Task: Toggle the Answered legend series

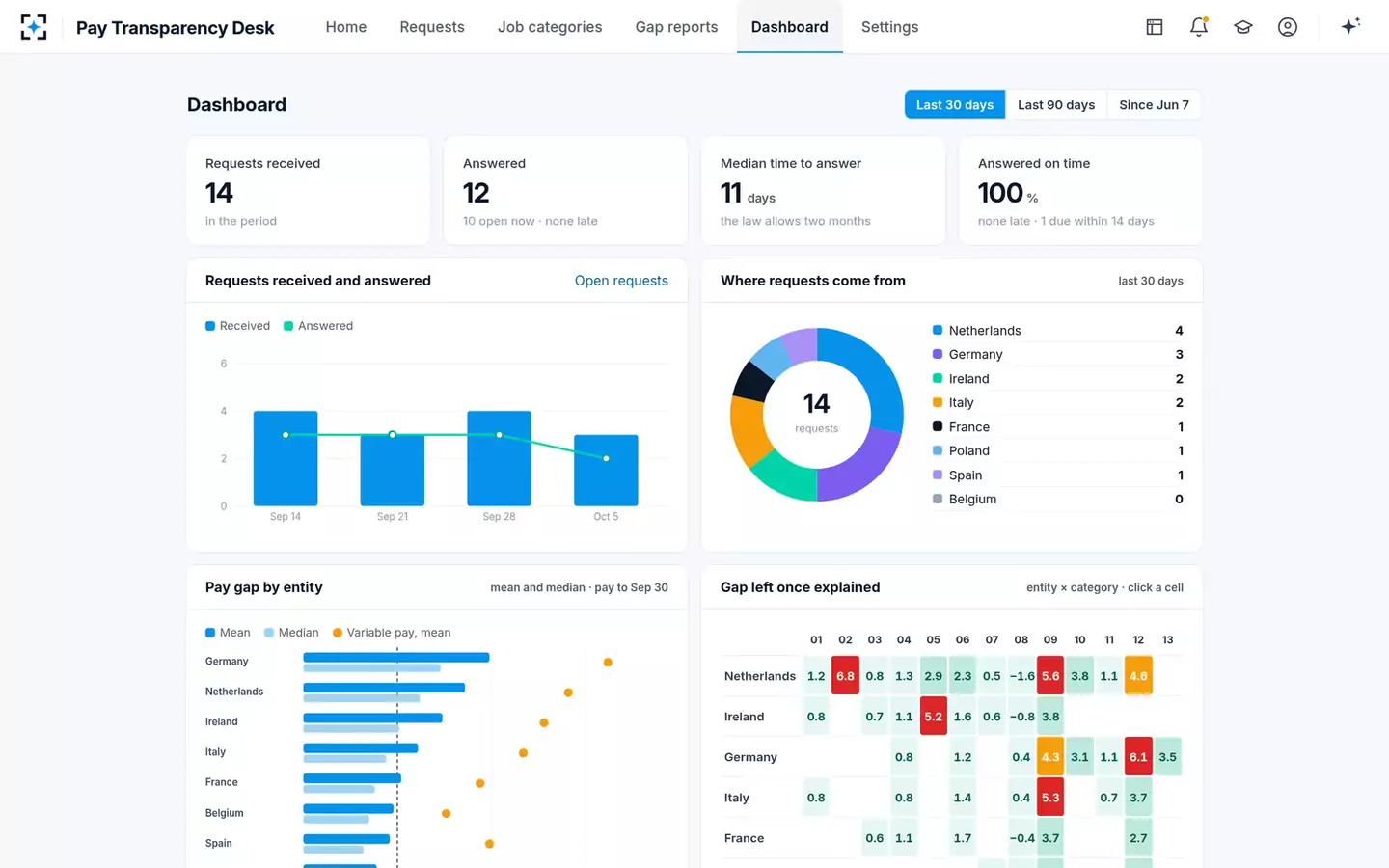Action: [318, 326]
